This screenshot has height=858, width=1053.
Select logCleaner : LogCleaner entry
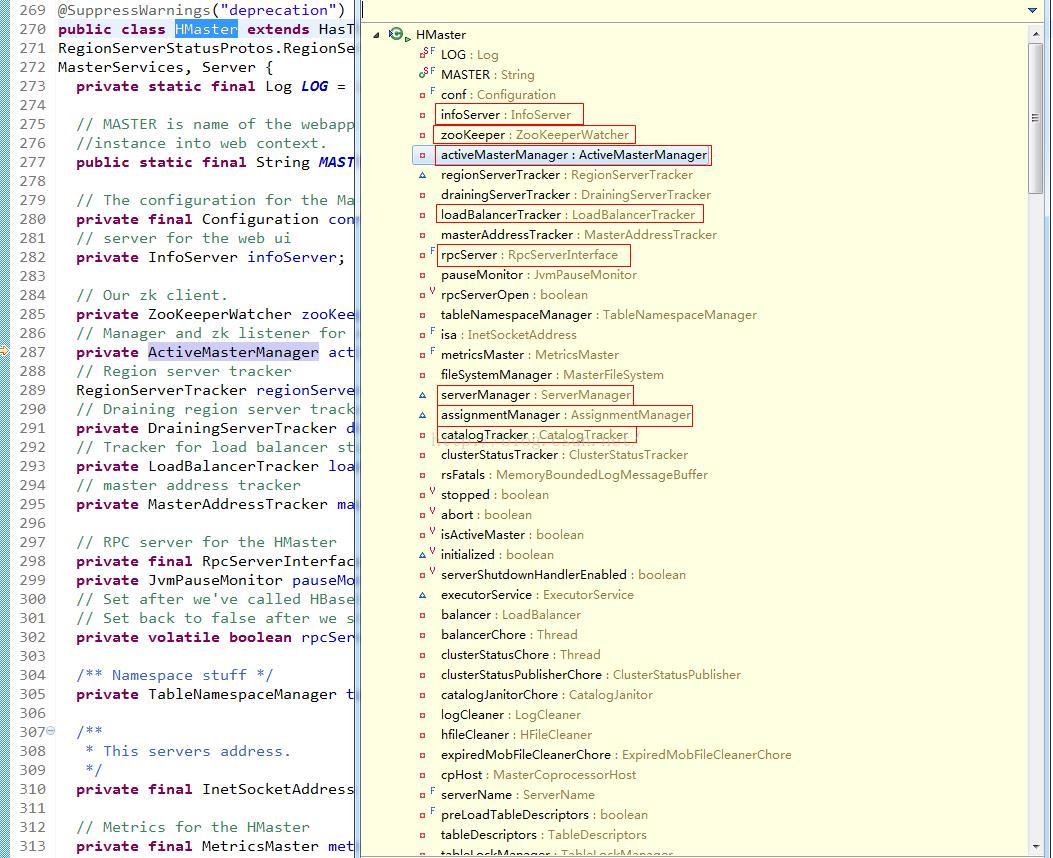pos(510,715)
